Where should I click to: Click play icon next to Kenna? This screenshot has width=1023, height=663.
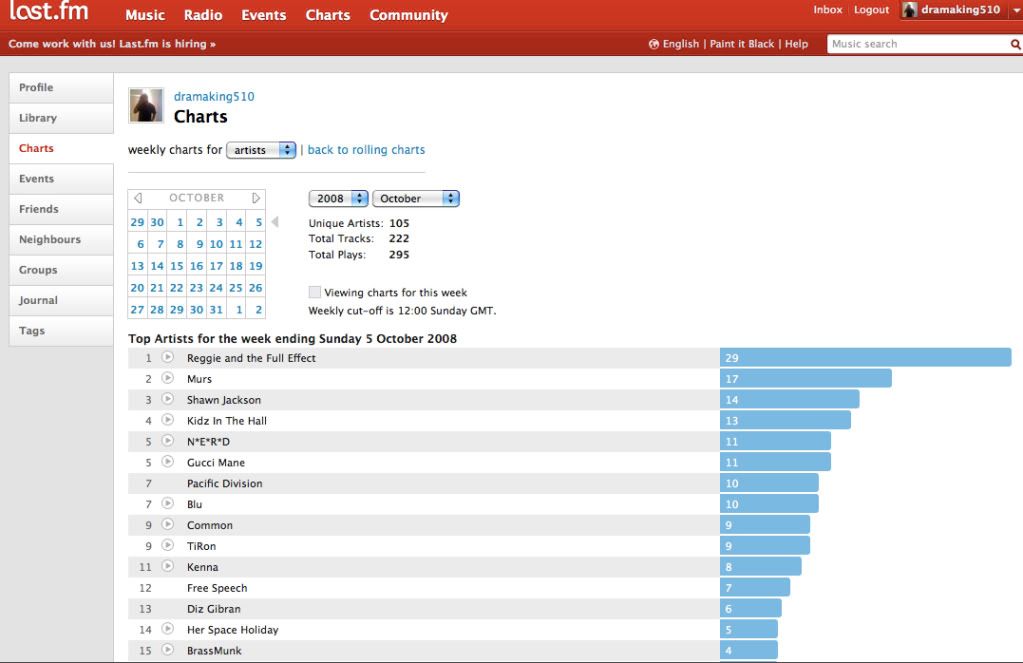168,566
